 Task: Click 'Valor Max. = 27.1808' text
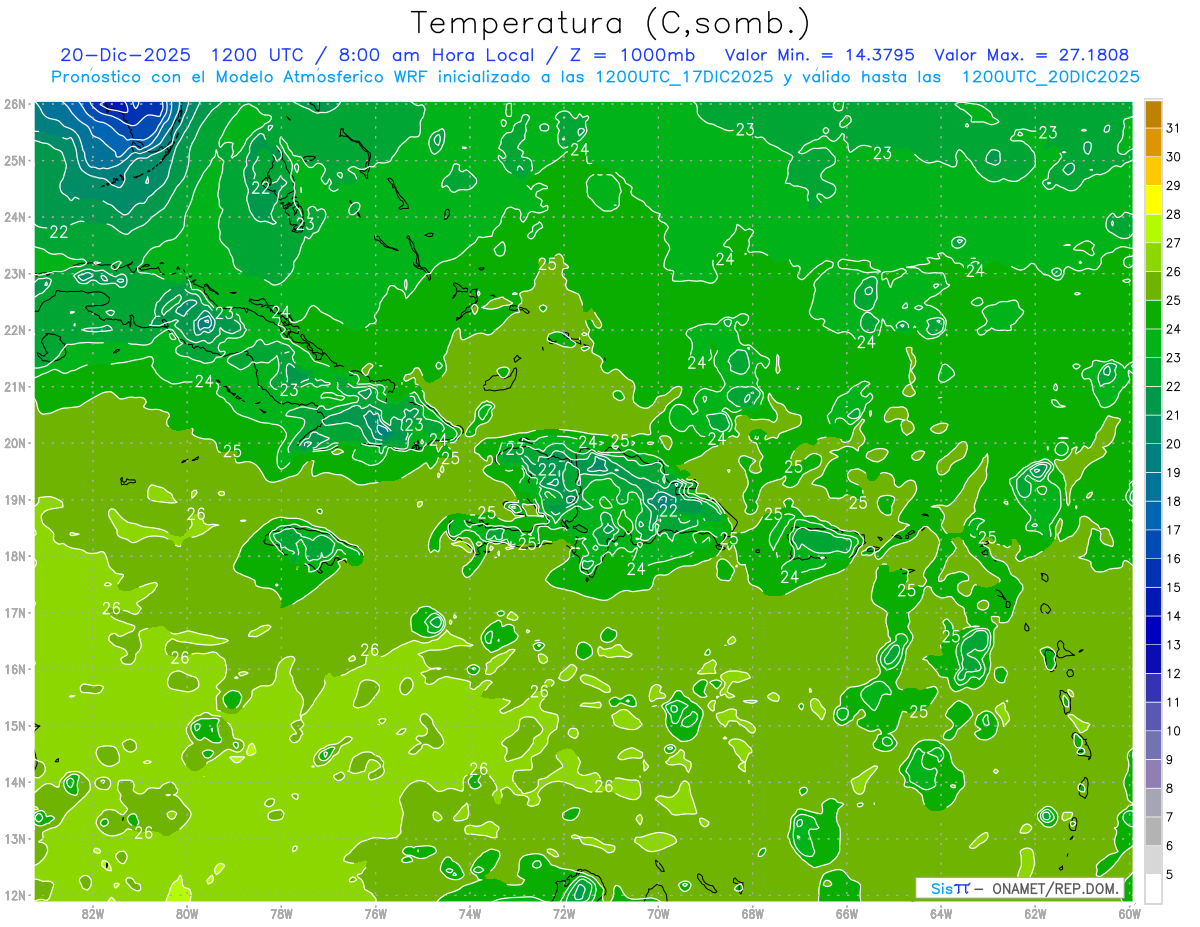click(1031, 55)
